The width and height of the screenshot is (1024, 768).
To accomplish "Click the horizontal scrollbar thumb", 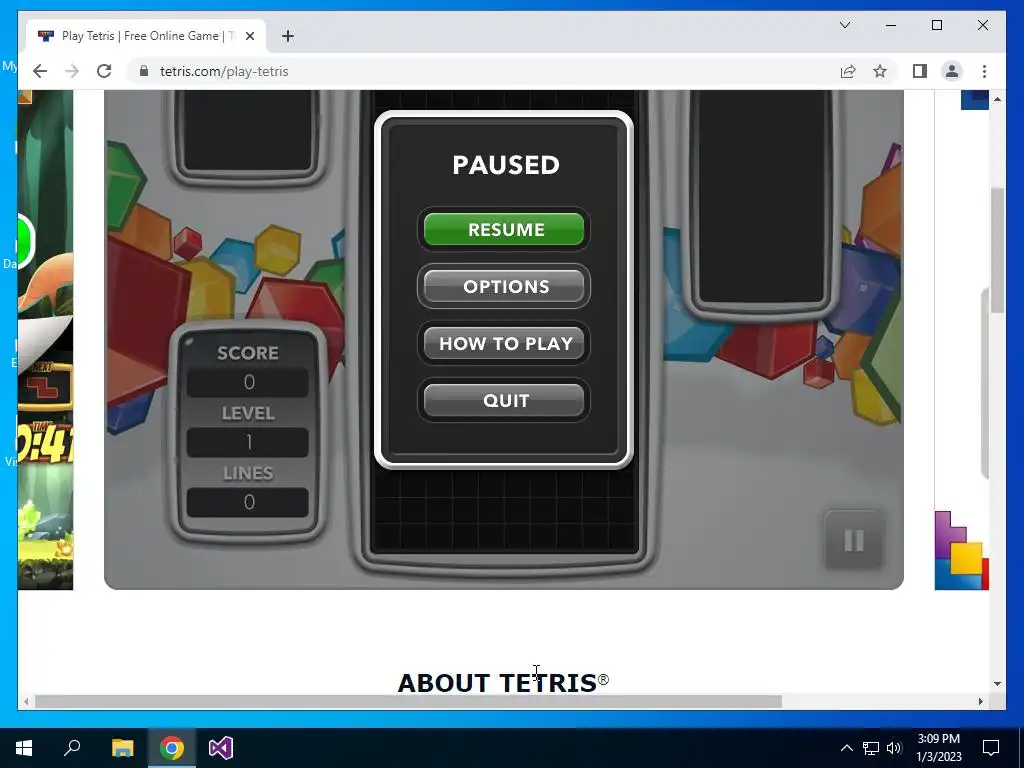I will [x=408, y=701].
